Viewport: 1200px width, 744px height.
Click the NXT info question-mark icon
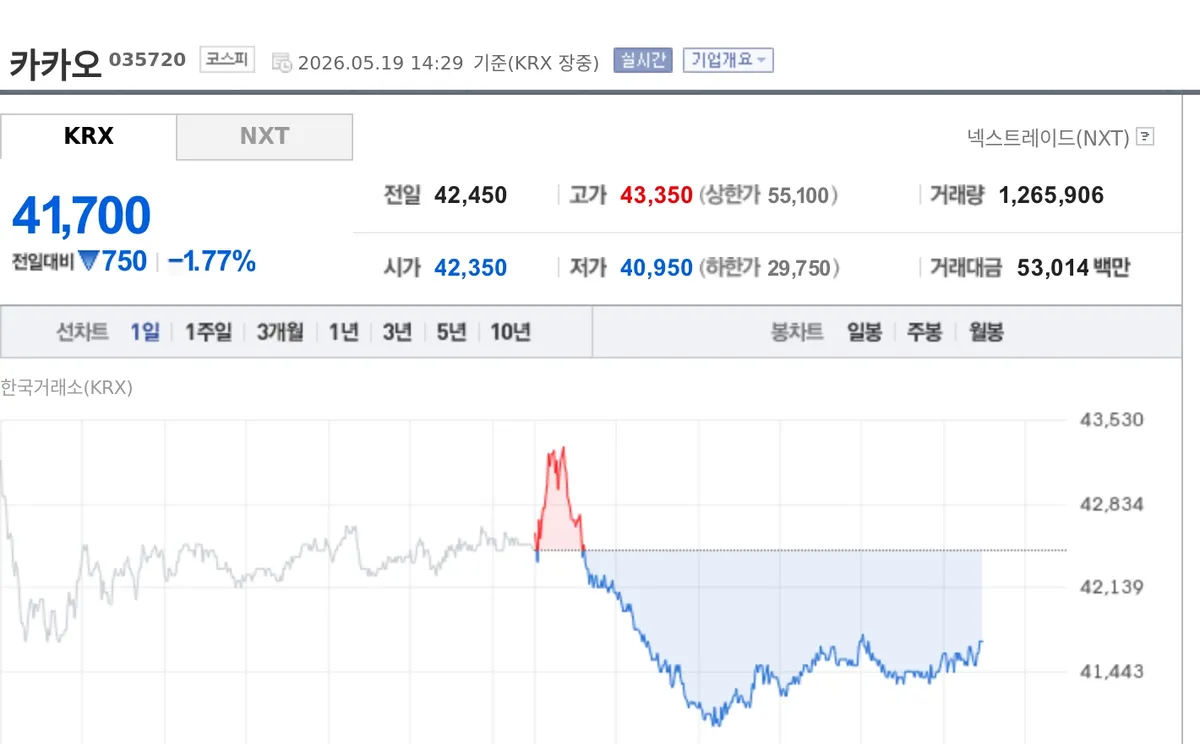(1145, 137)
